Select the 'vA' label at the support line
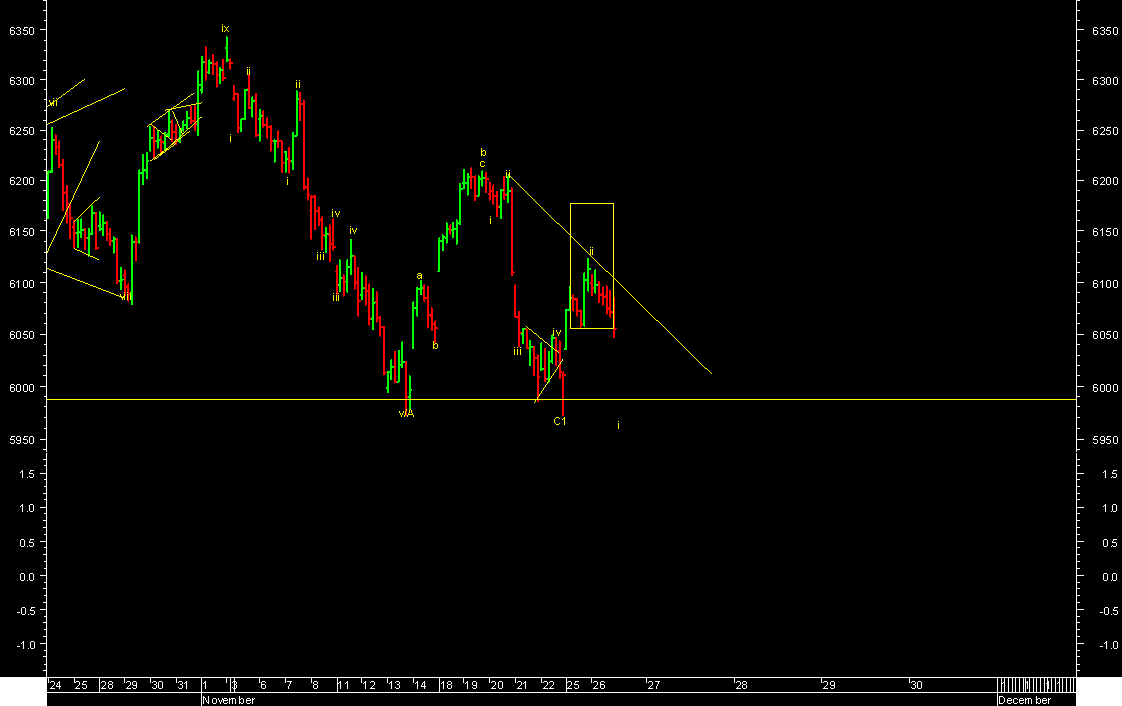This screenshot has width=1122, height=706. click(x=406, y=413)
